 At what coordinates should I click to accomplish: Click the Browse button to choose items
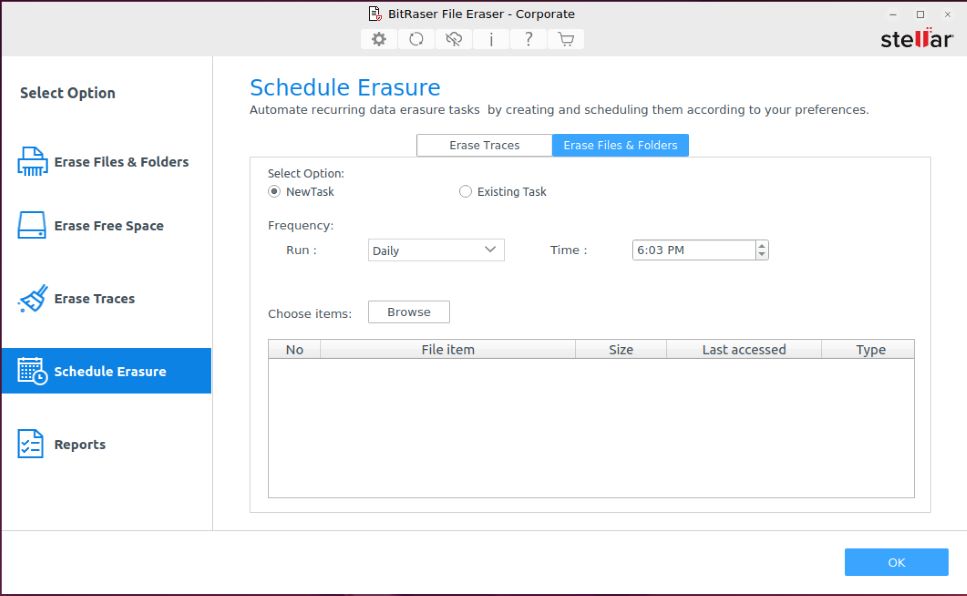click(x=409, y=312)
